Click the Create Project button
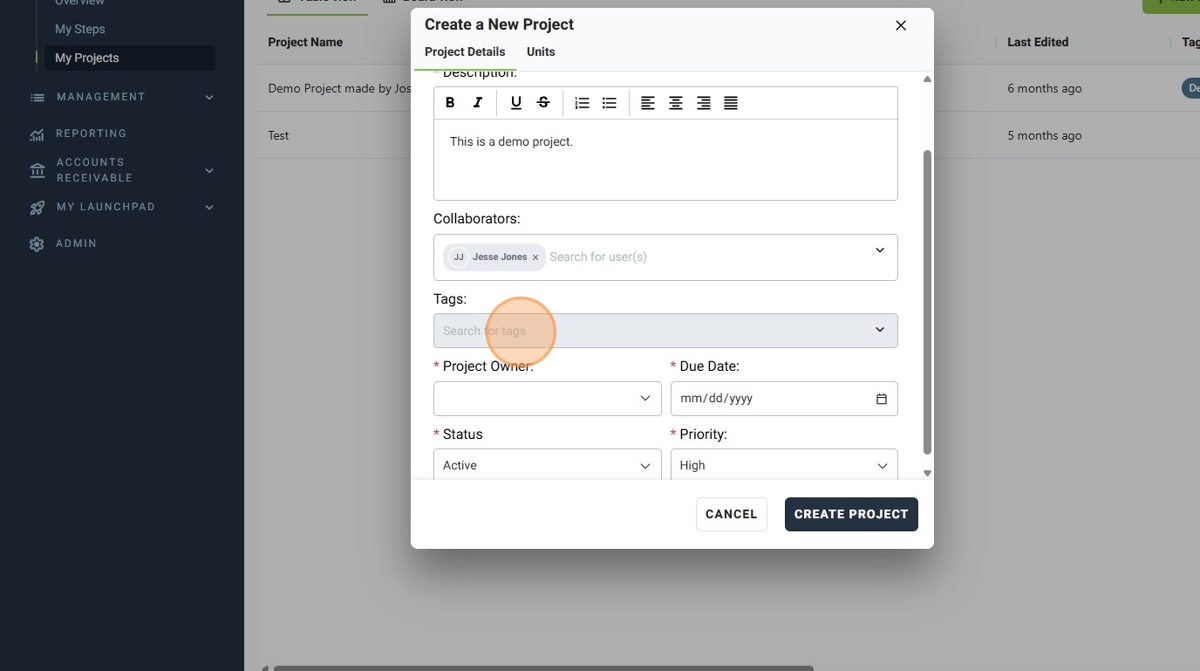The width and height of the screenshot is (1200, 671). pos(851,514)
